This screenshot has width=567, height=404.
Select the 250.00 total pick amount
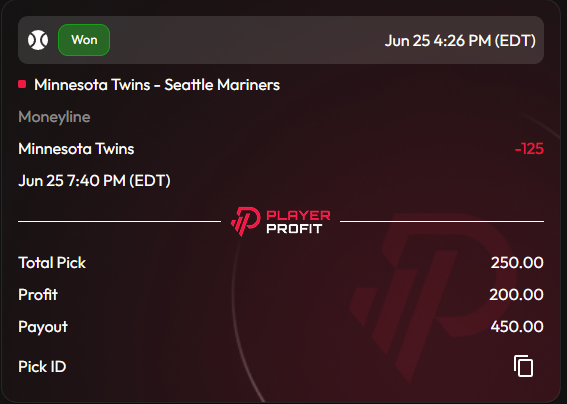click(x=517, y=263)
